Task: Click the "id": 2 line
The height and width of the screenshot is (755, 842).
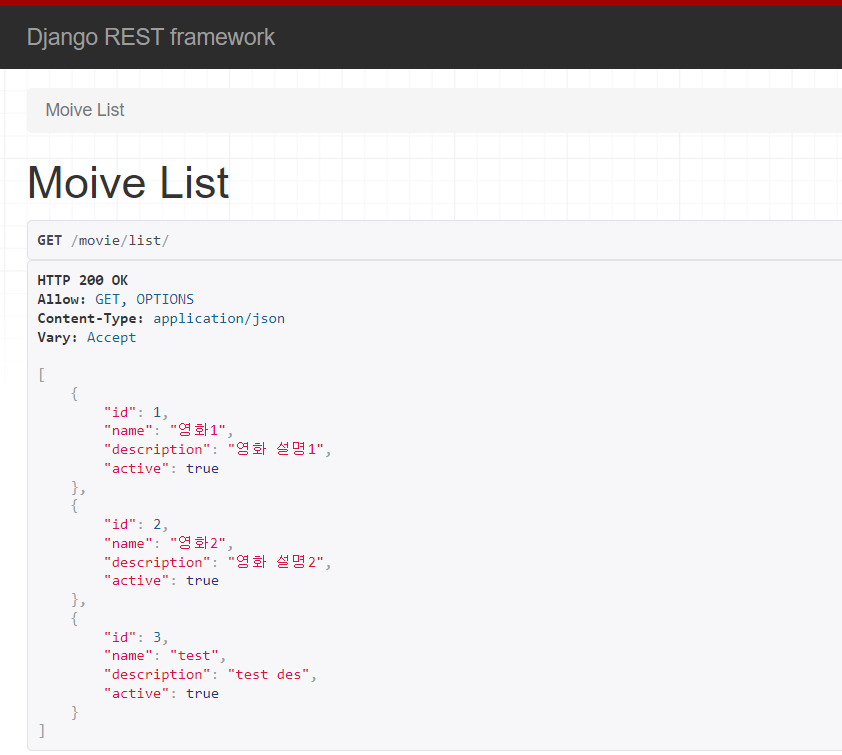Action: tap(136, 524)
